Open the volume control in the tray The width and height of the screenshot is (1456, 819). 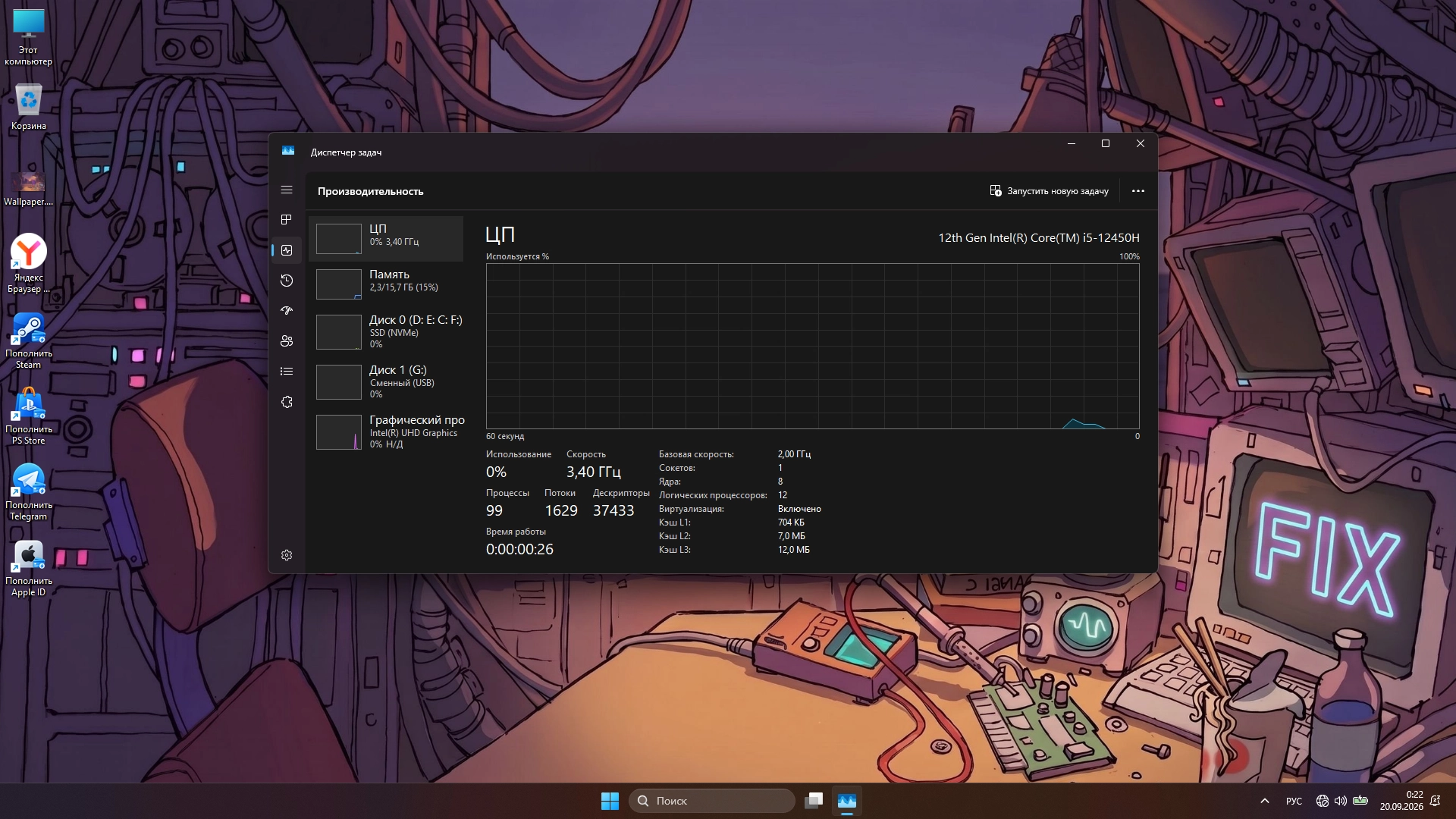[1341, 801]
